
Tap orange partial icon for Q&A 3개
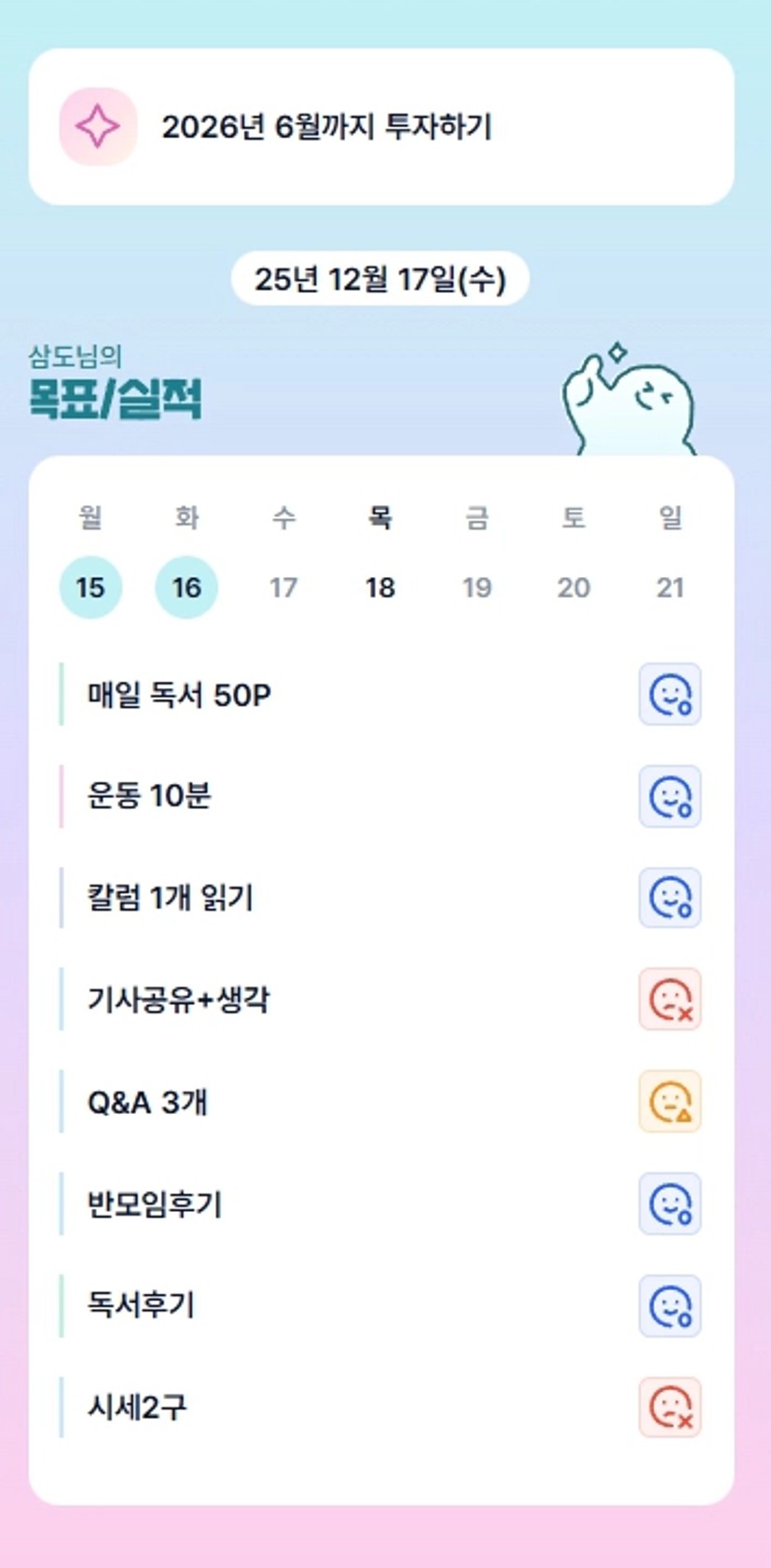tap(669, 1102)
